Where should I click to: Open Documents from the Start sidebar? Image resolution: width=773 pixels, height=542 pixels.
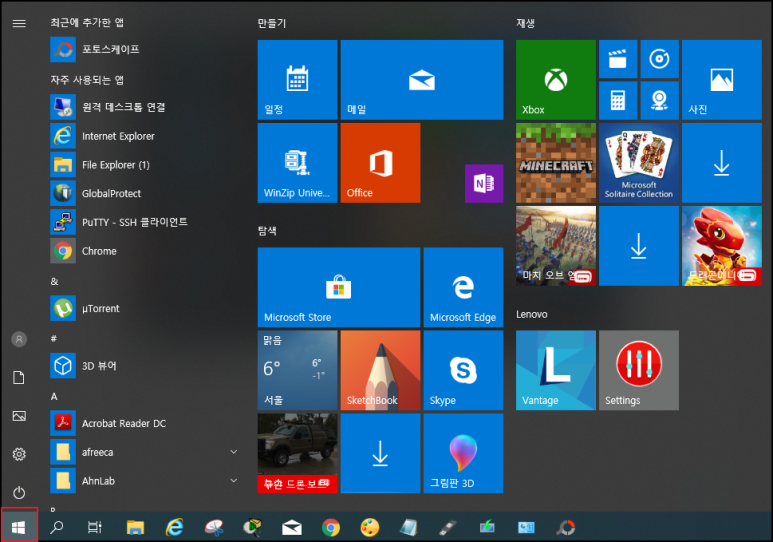tap(19, 378)
